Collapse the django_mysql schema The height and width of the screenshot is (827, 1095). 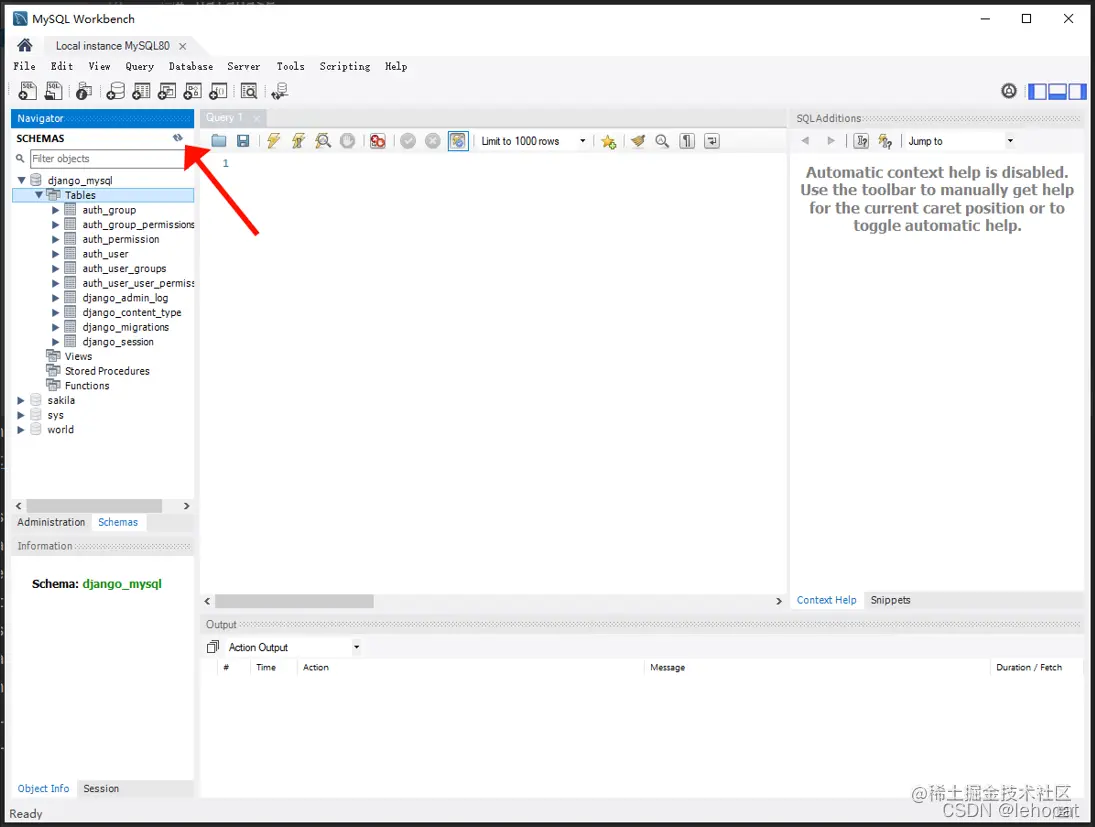click(x=22, y=180)
